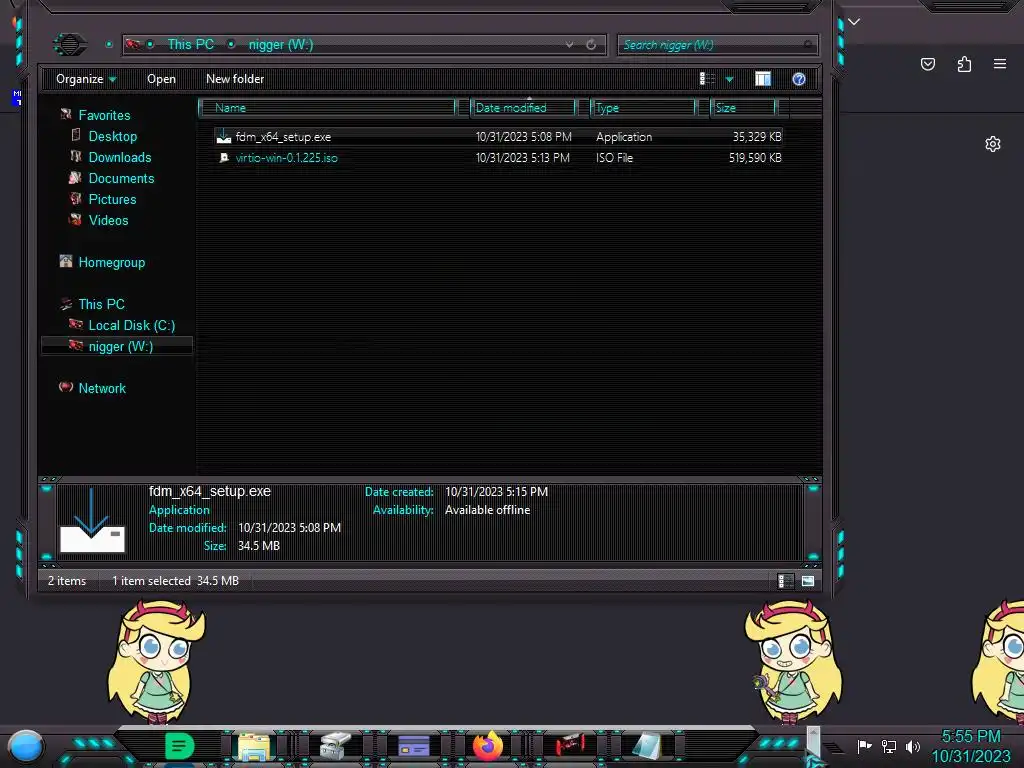Click the Local Disk (C:) drive icon
The width and height of the screenshot is (1024, 768).
[x=76, y=324]
